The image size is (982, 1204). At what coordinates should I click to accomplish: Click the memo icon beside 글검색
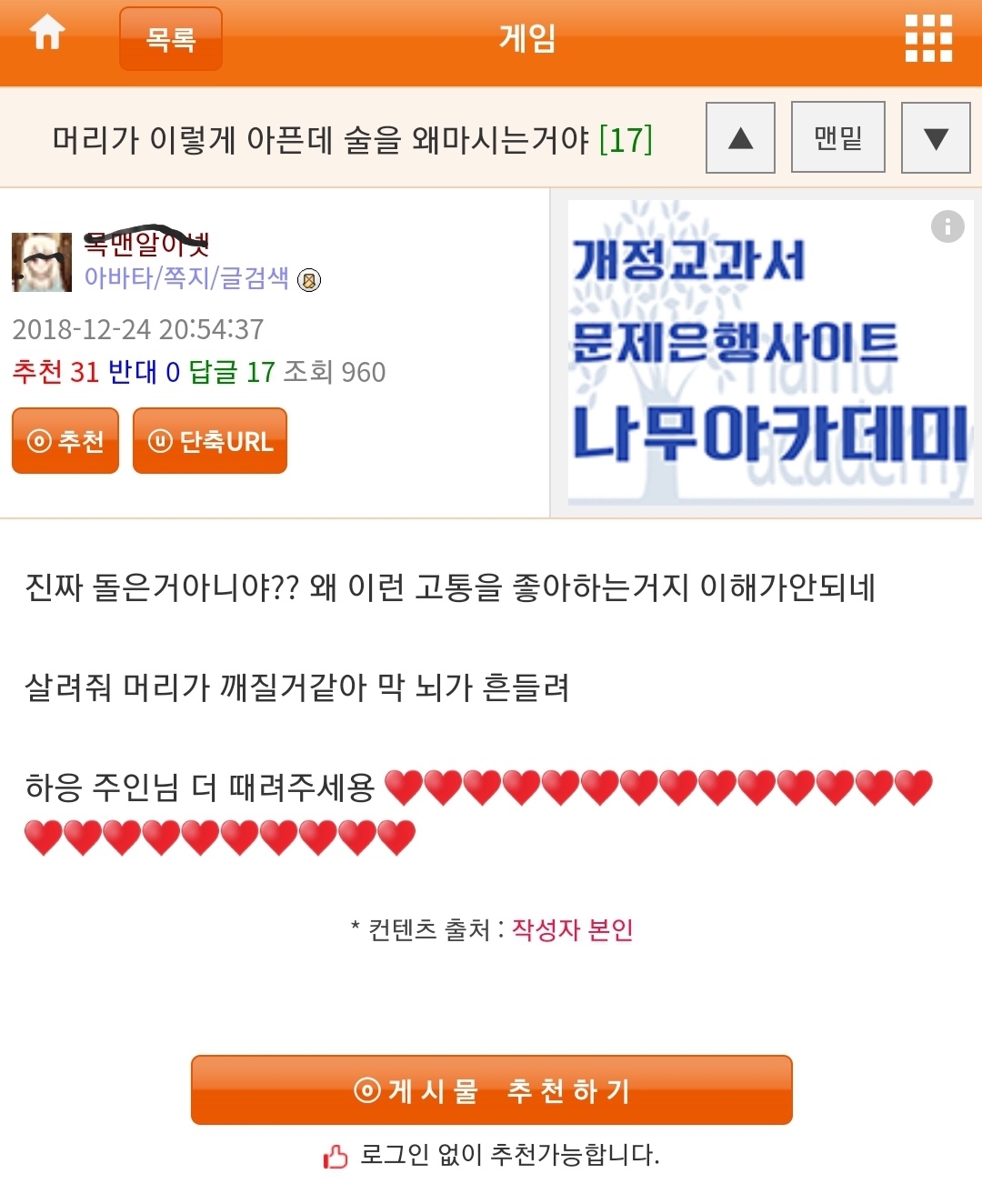click(x=309, y=281)
